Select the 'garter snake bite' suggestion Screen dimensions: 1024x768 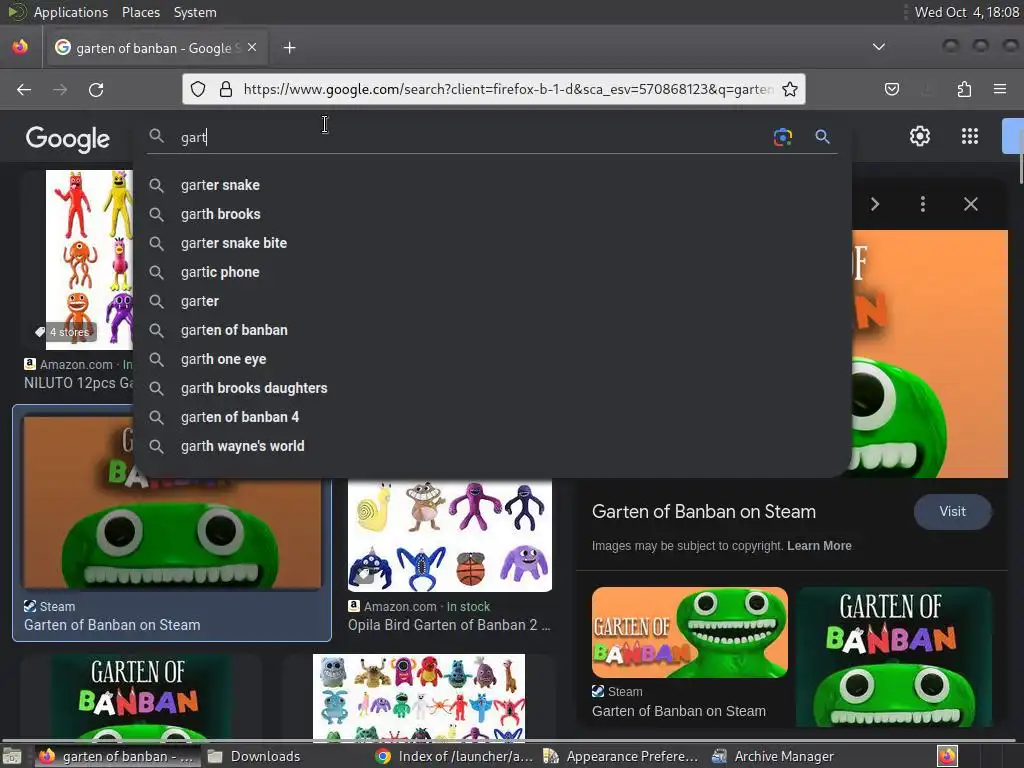click(x=492, y=243)
